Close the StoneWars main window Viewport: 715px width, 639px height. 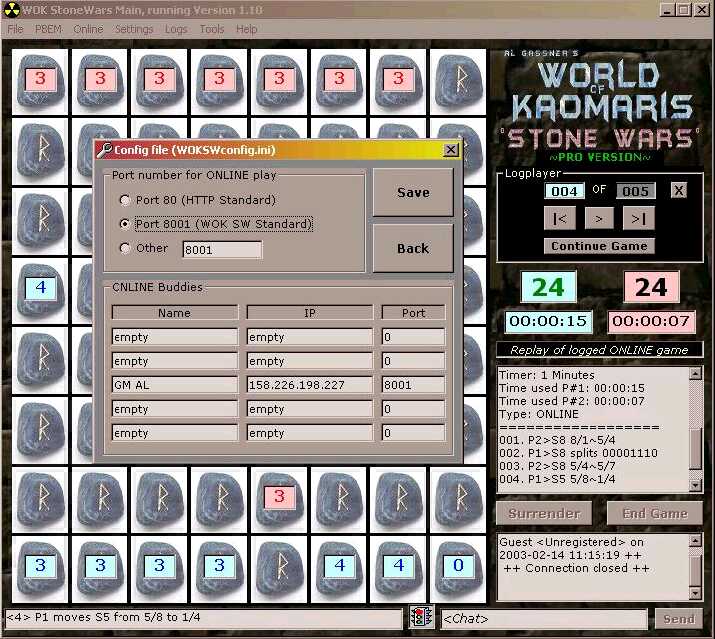click(x=701, y=10)
